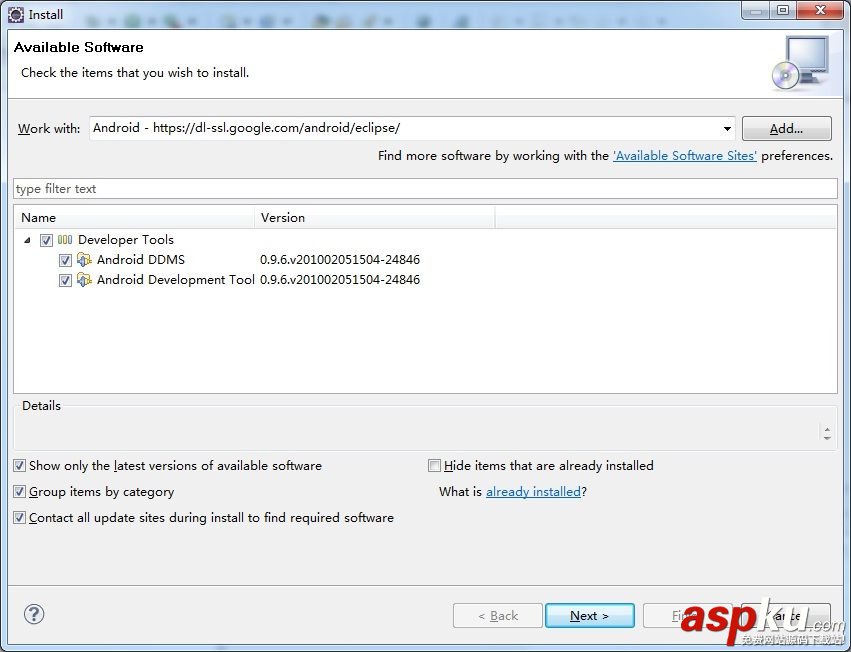This screenshot has width=851, height=652.
Task: Uncheck the Android Development Tool checkbox
Action: click(x=65, y=281)
